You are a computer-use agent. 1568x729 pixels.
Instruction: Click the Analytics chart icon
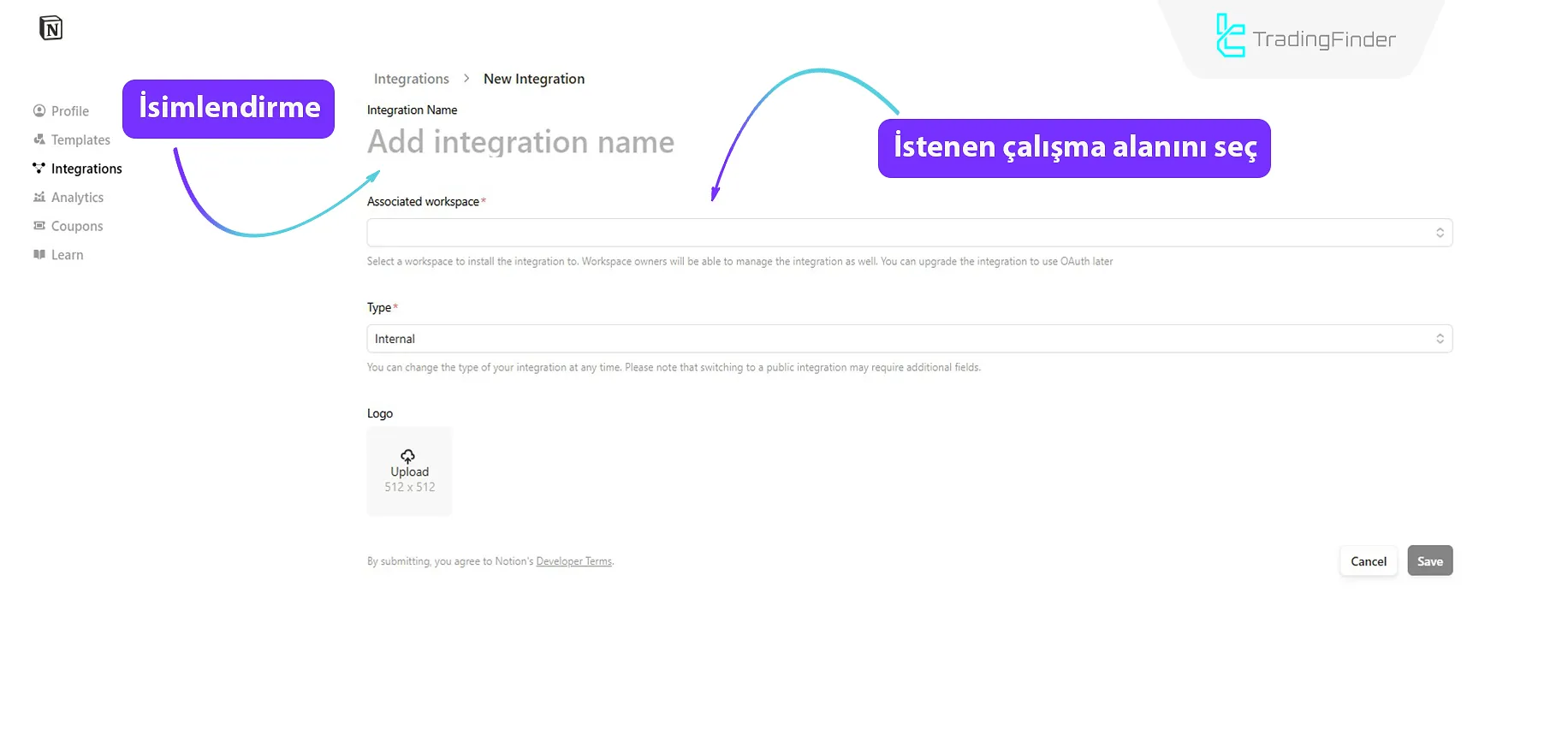point(39,197)
